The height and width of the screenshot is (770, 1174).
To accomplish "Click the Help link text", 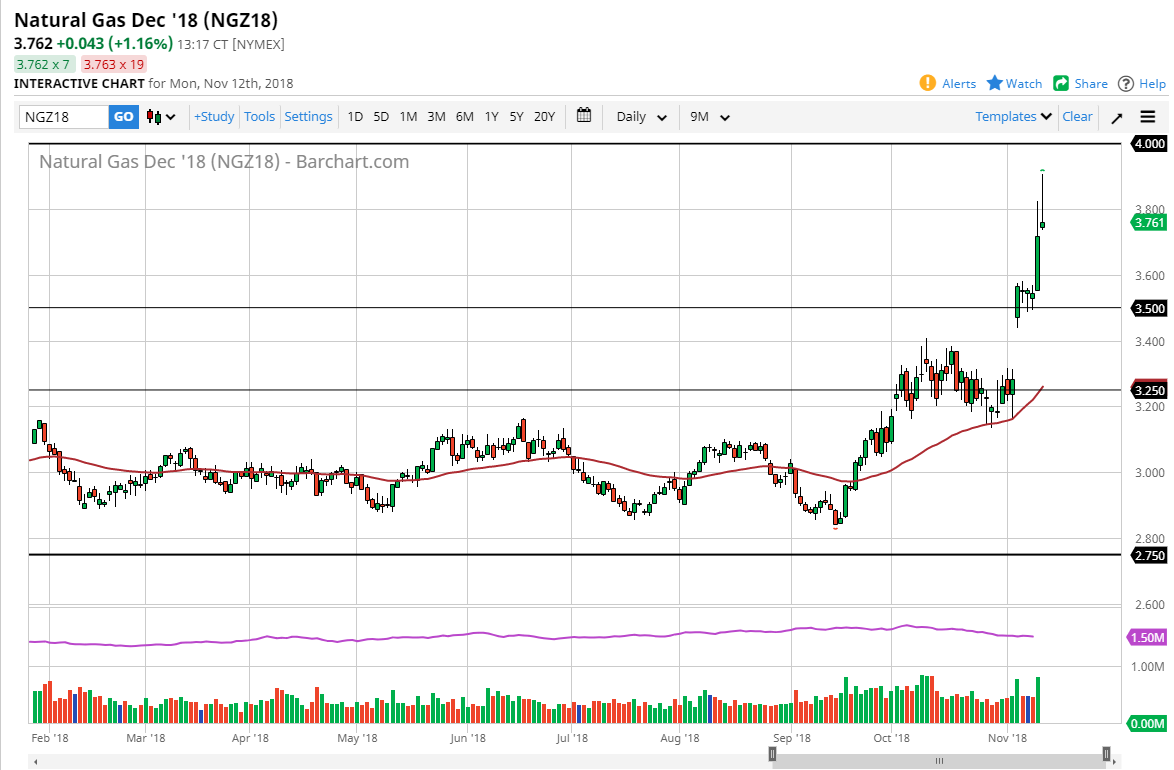I will tap(1152, 84).
